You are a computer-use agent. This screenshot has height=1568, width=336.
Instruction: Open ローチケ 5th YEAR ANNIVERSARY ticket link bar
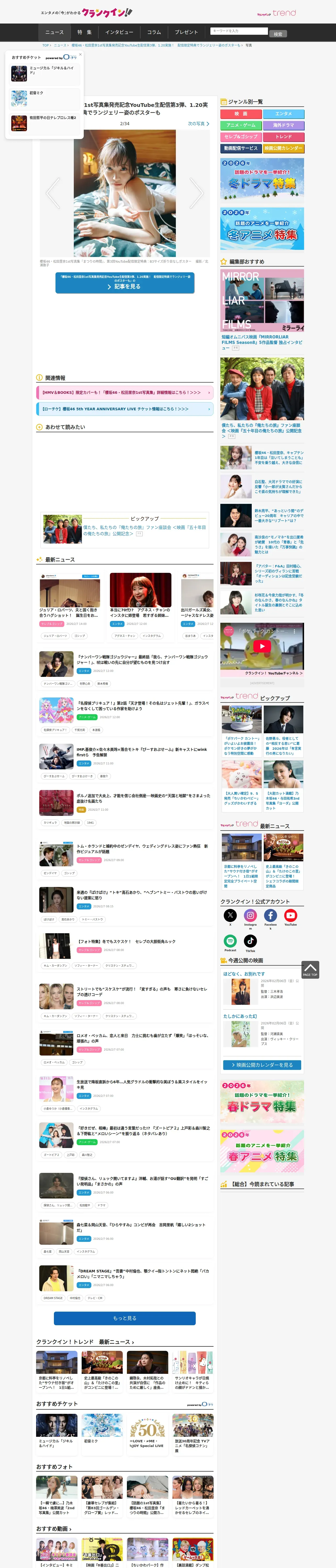tap(124, 409)
